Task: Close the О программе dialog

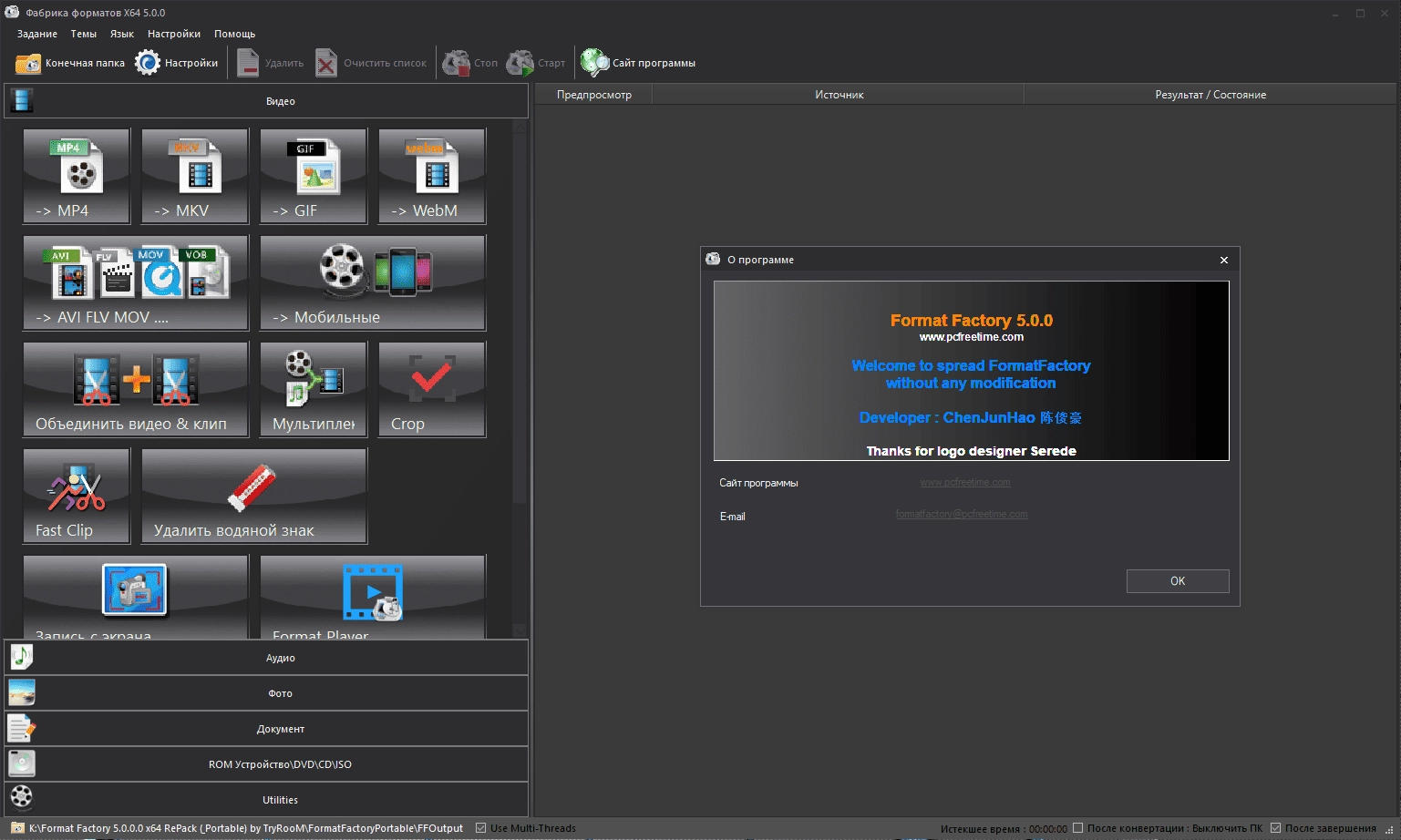Action: [1224, 260]
